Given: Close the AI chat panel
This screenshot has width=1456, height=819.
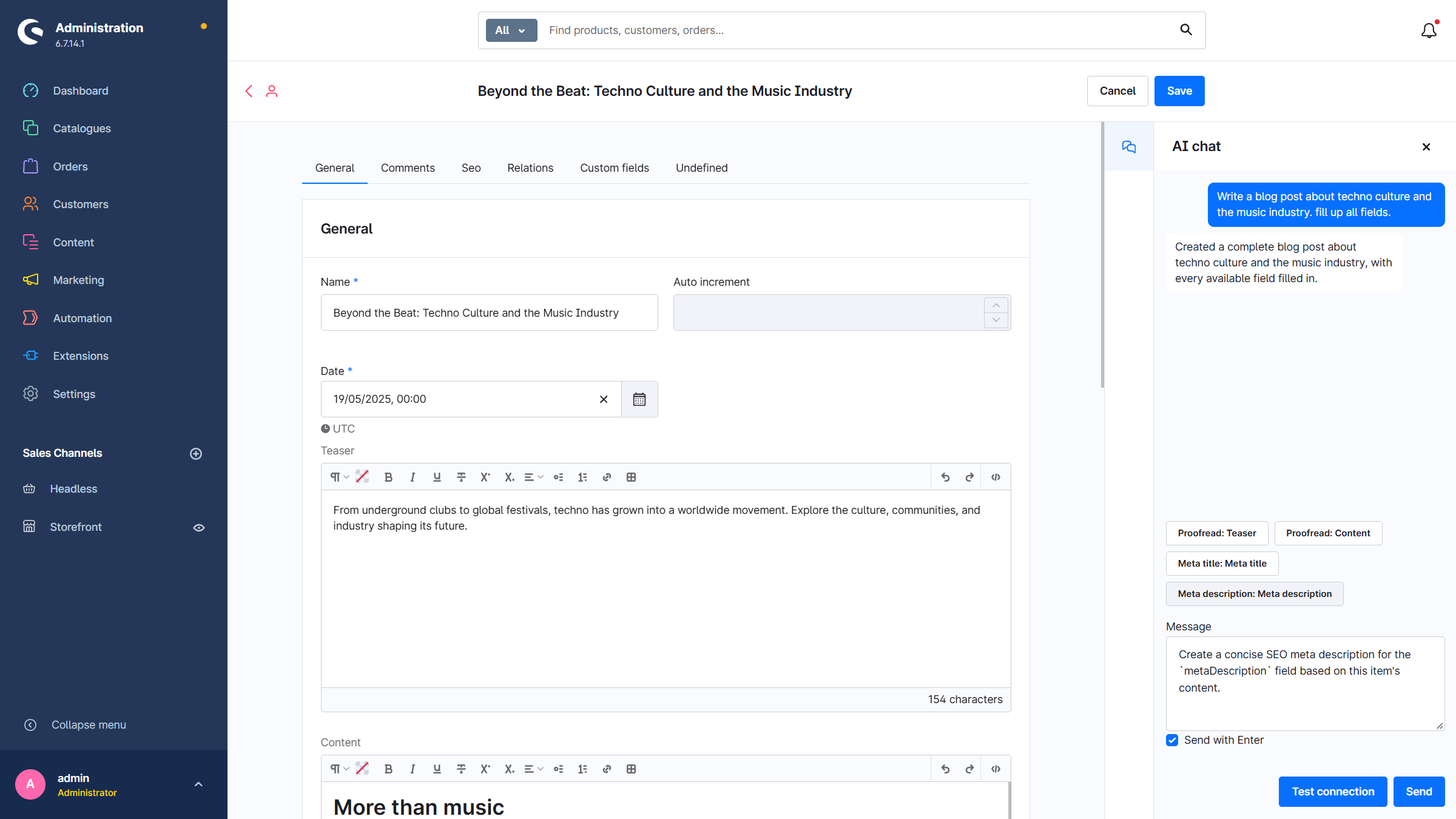Looking at the screenshot, I should coord(1426,147).
